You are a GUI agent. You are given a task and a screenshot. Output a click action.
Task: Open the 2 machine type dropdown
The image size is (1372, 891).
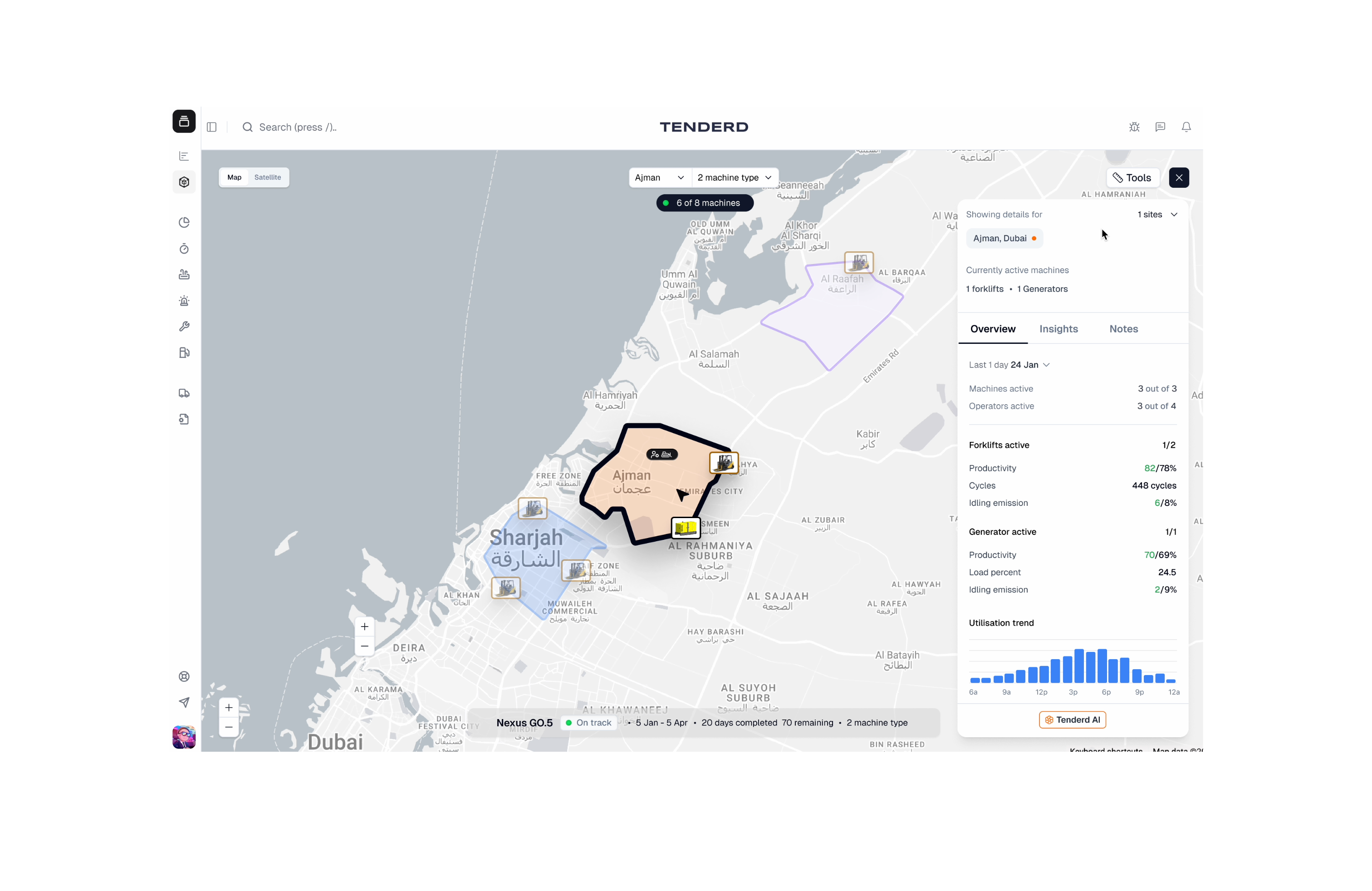click(734, 177)
